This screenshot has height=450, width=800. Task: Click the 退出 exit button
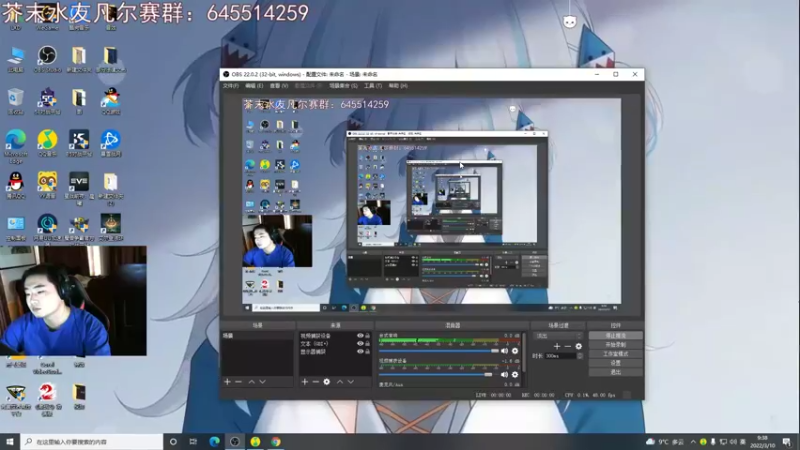616,372
